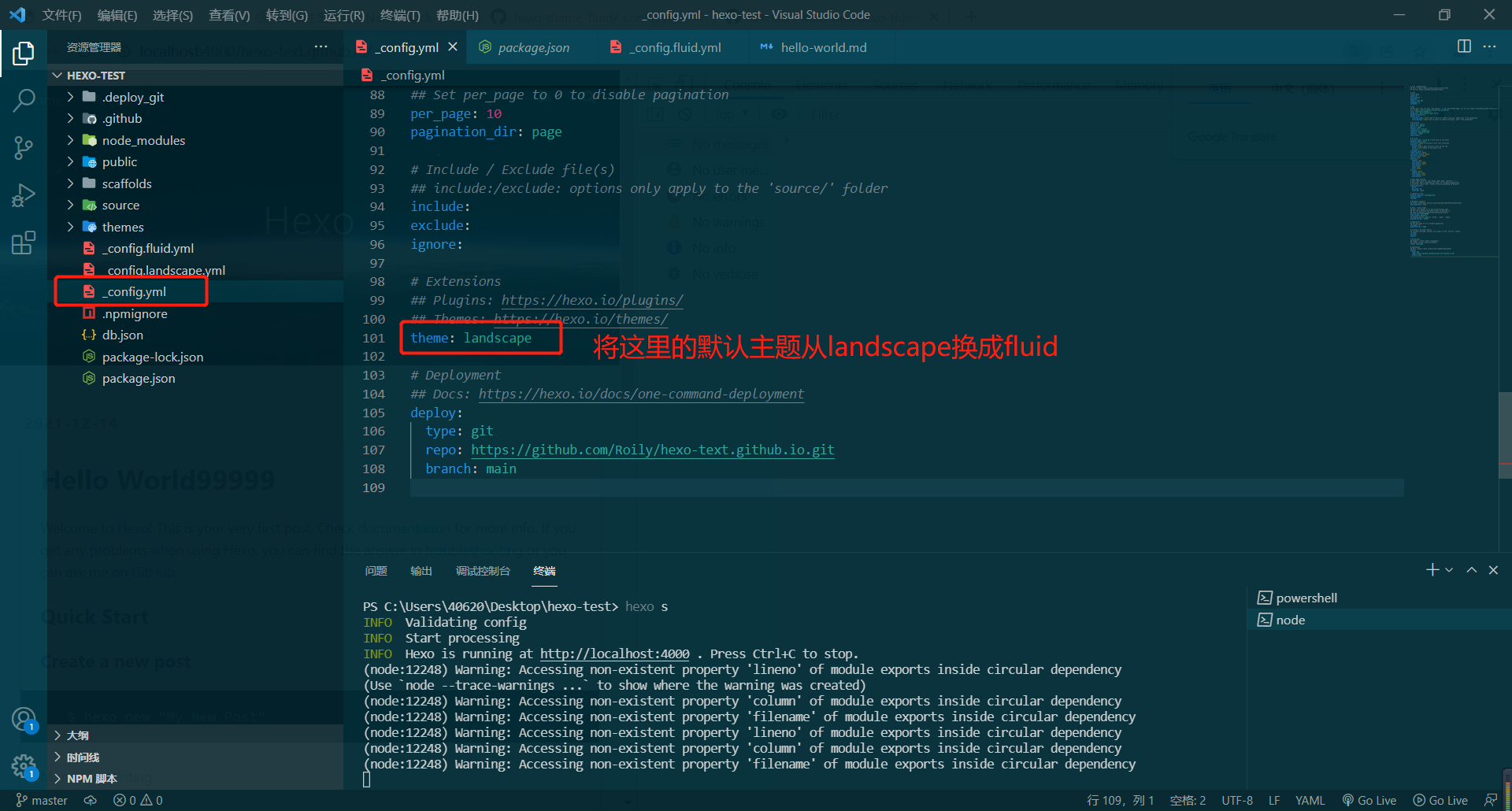
Task: Open editor more actions menu
Action: coord(1489,46)
